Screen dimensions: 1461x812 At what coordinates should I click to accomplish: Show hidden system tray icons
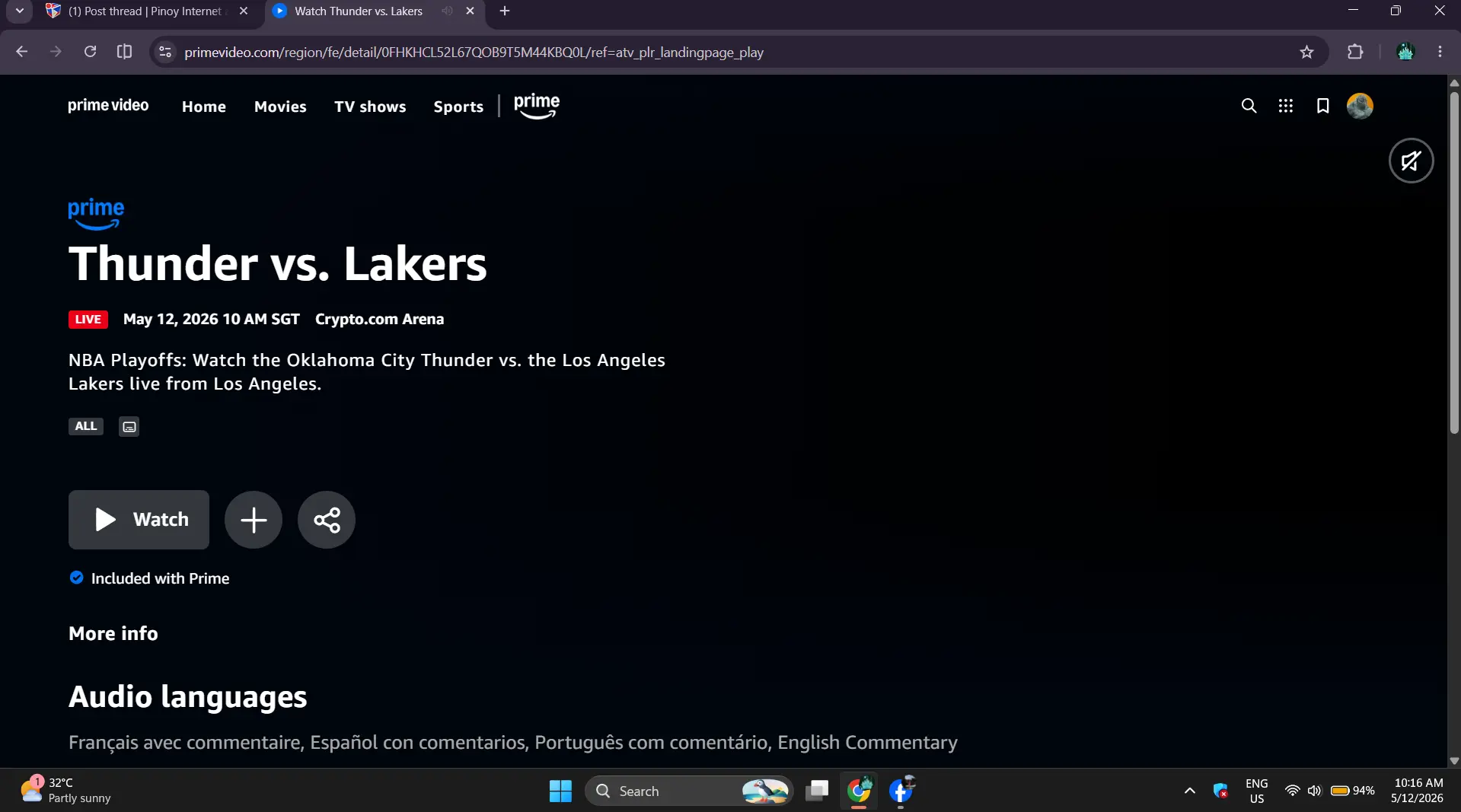[x=1189, y=791]
